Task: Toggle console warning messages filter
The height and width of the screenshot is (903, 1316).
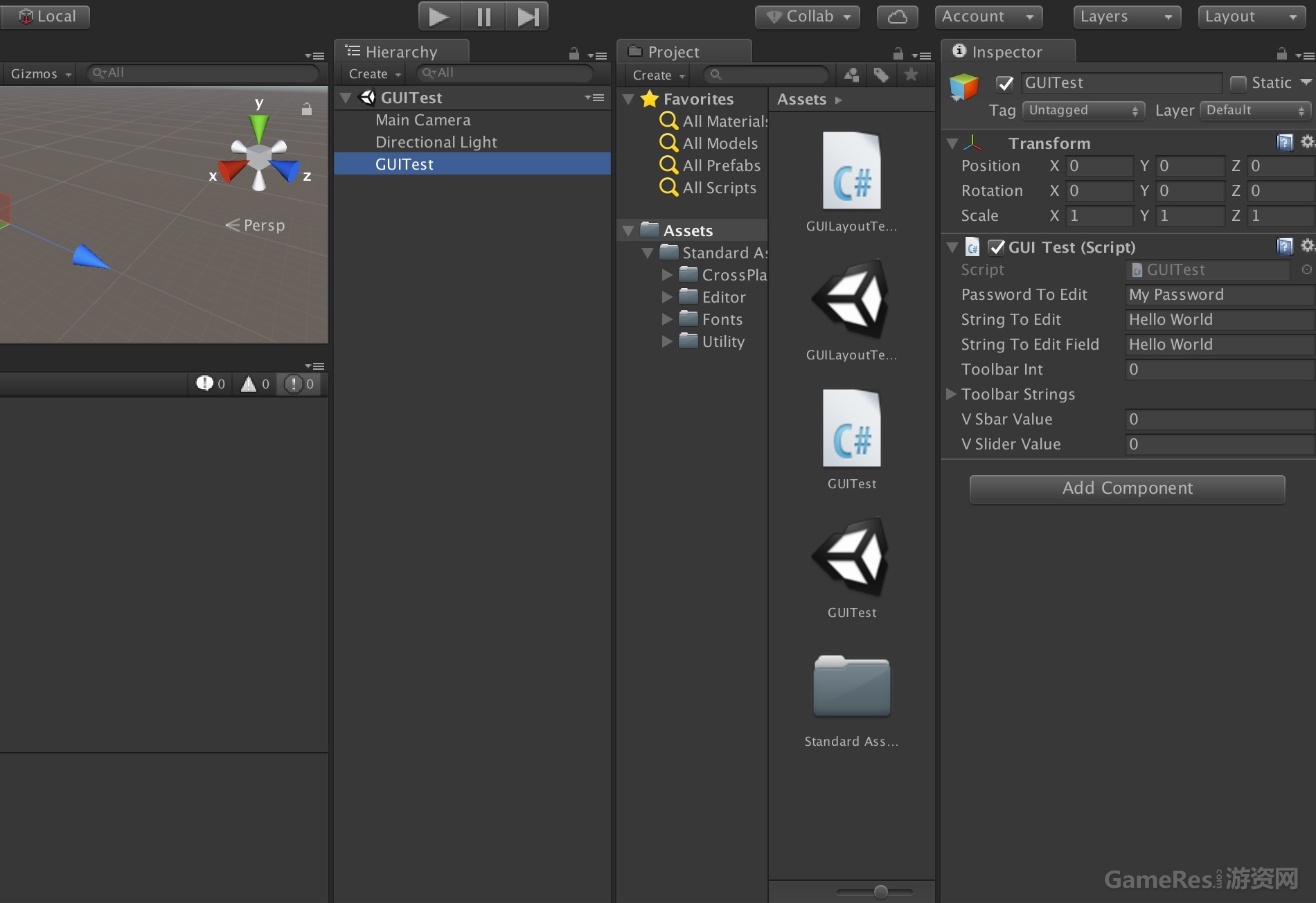Action: click(255, 384)
